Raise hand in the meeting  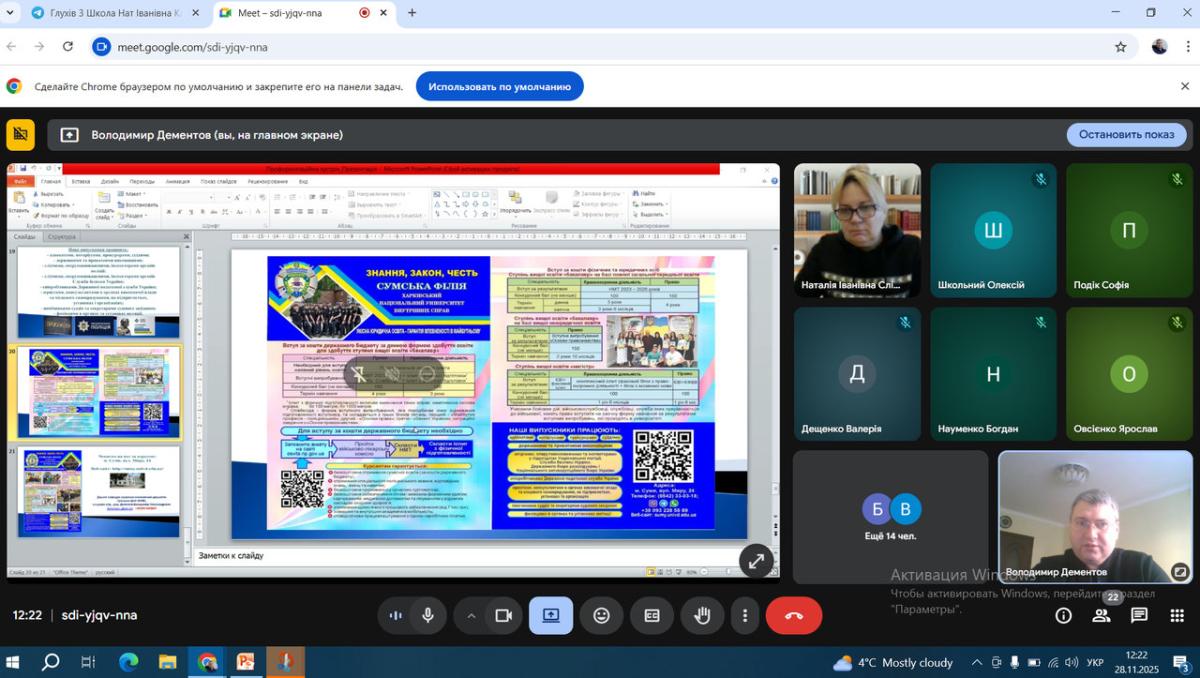click(x=702, y=616)
